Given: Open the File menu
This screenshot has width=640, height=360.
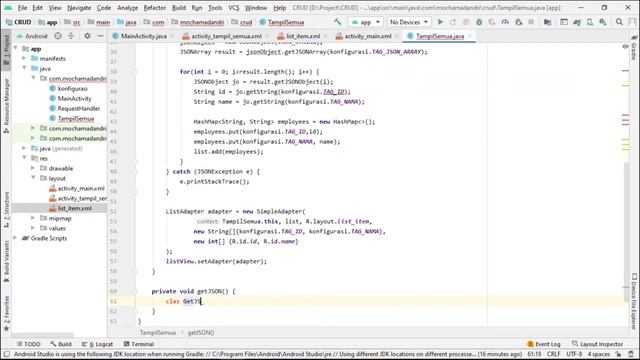Looking at the screenshot, I should [22, 8].
